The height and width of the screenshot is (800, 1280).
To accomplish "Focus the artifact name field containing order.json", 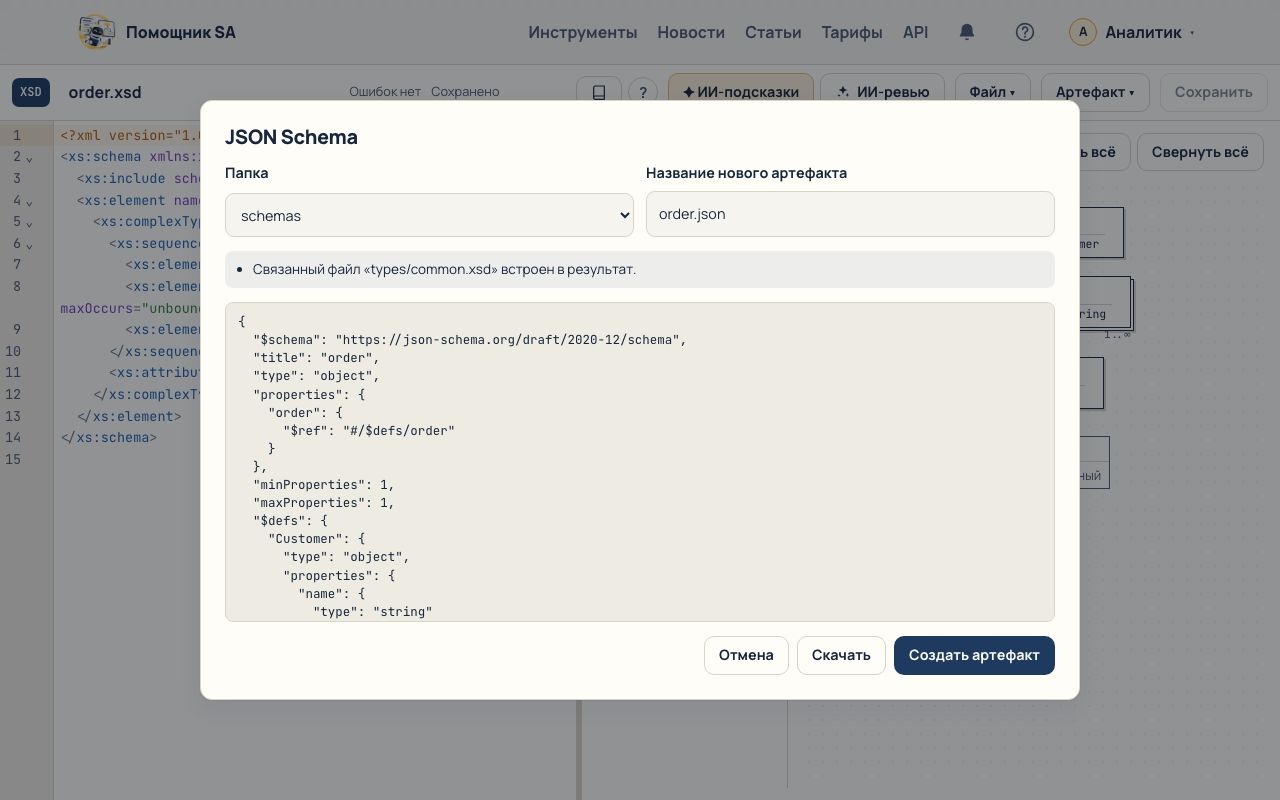I will click(x=850, y=214).
